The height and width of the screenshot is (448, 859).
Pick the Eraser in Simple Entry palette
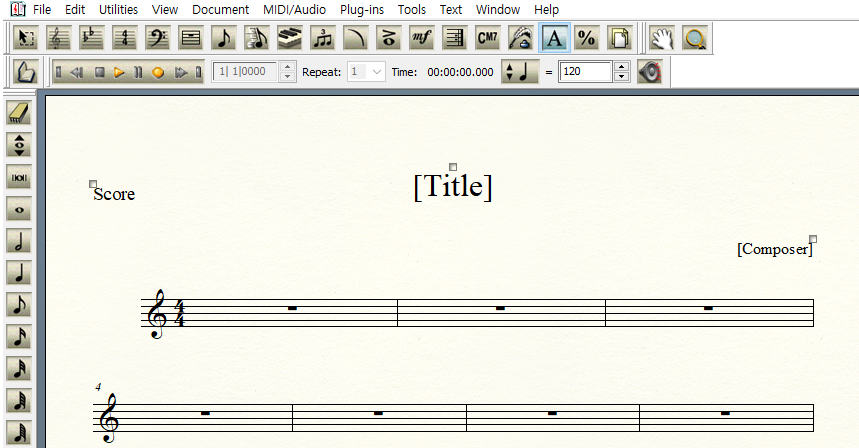19,113
